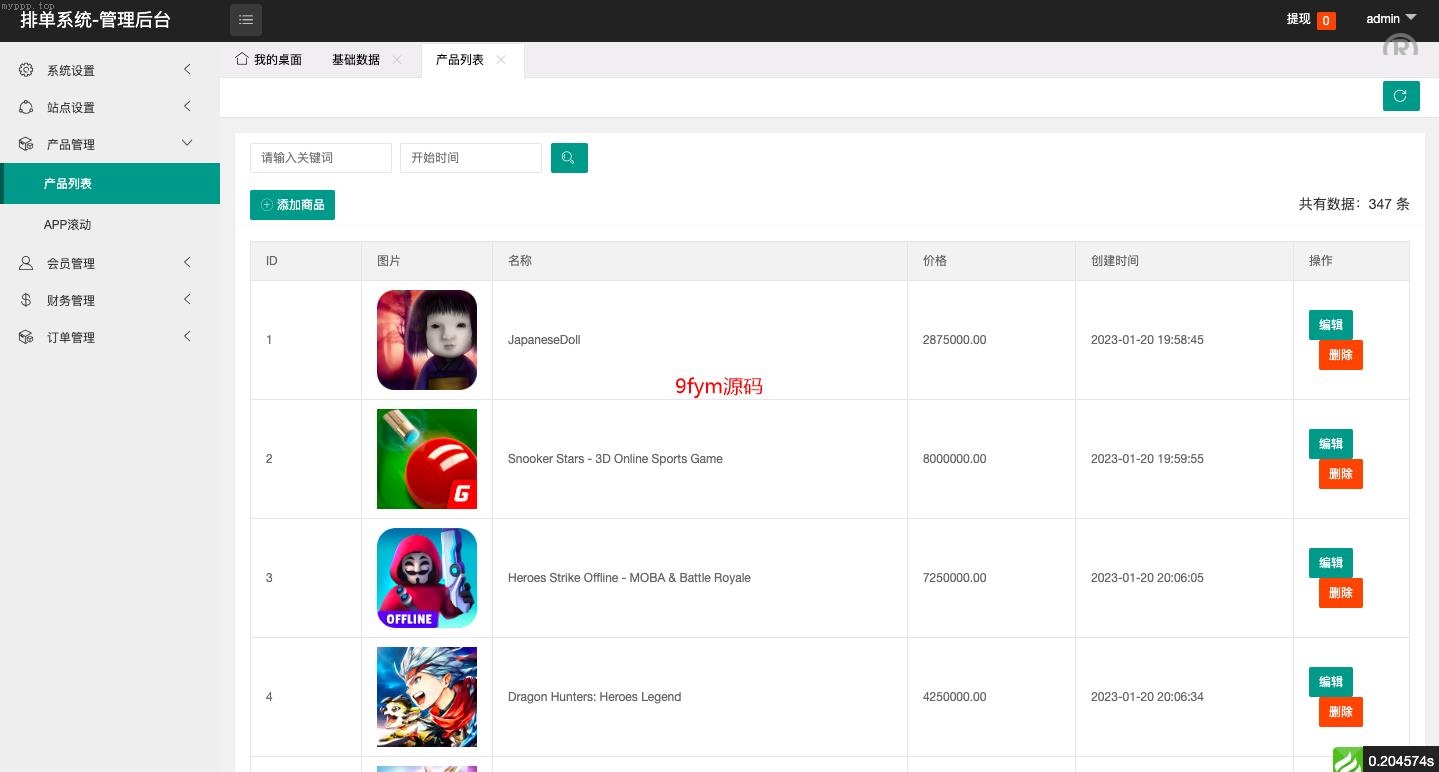Click the 财务管理 dollar sign icon
The width and height of the screenshot is (1439, 772).
(27, 300)
